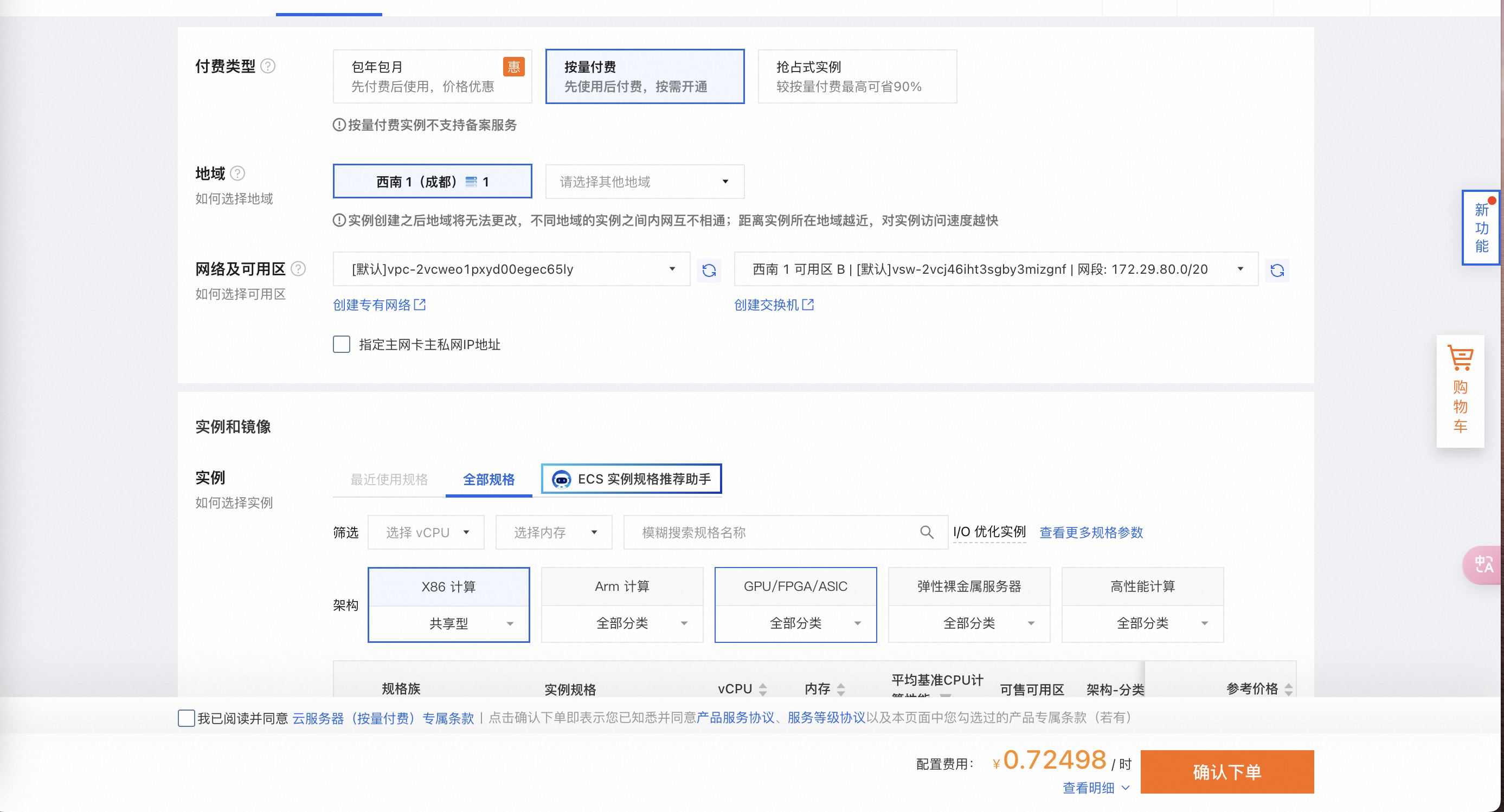Expand 查看明细 cost details

[x=1096, y=788]
